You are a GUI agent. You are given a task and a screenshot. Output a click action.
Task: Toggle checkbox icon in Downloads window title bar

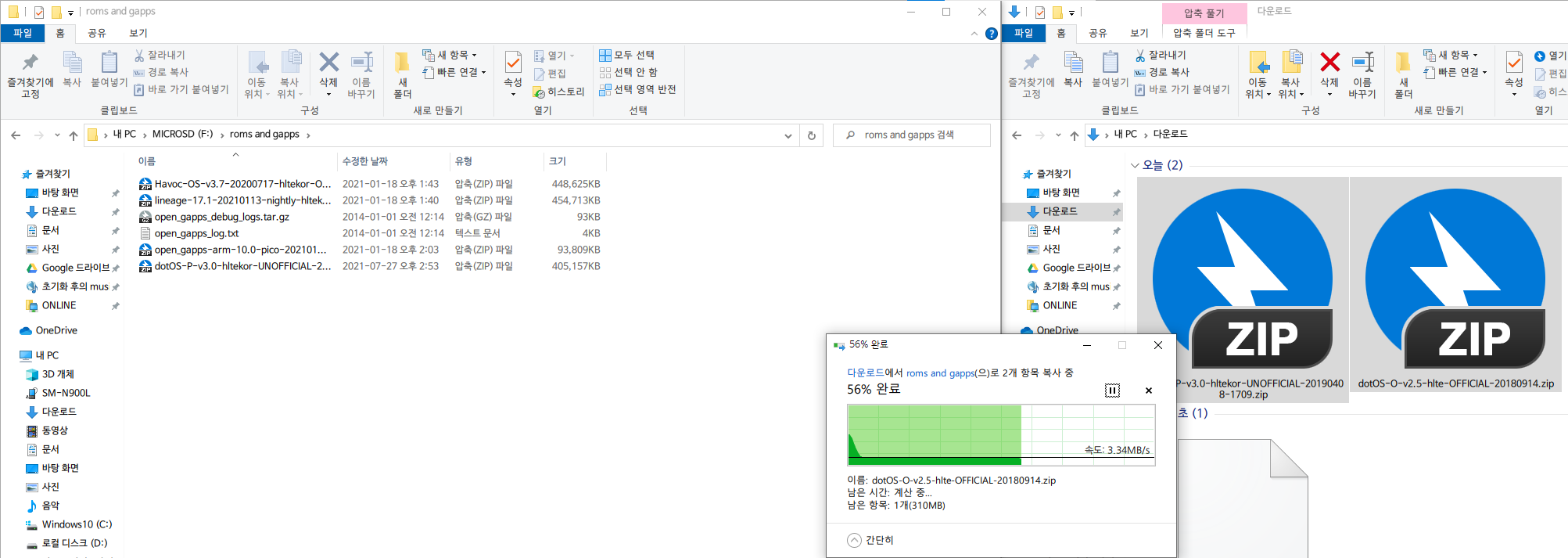(1040, 12)
